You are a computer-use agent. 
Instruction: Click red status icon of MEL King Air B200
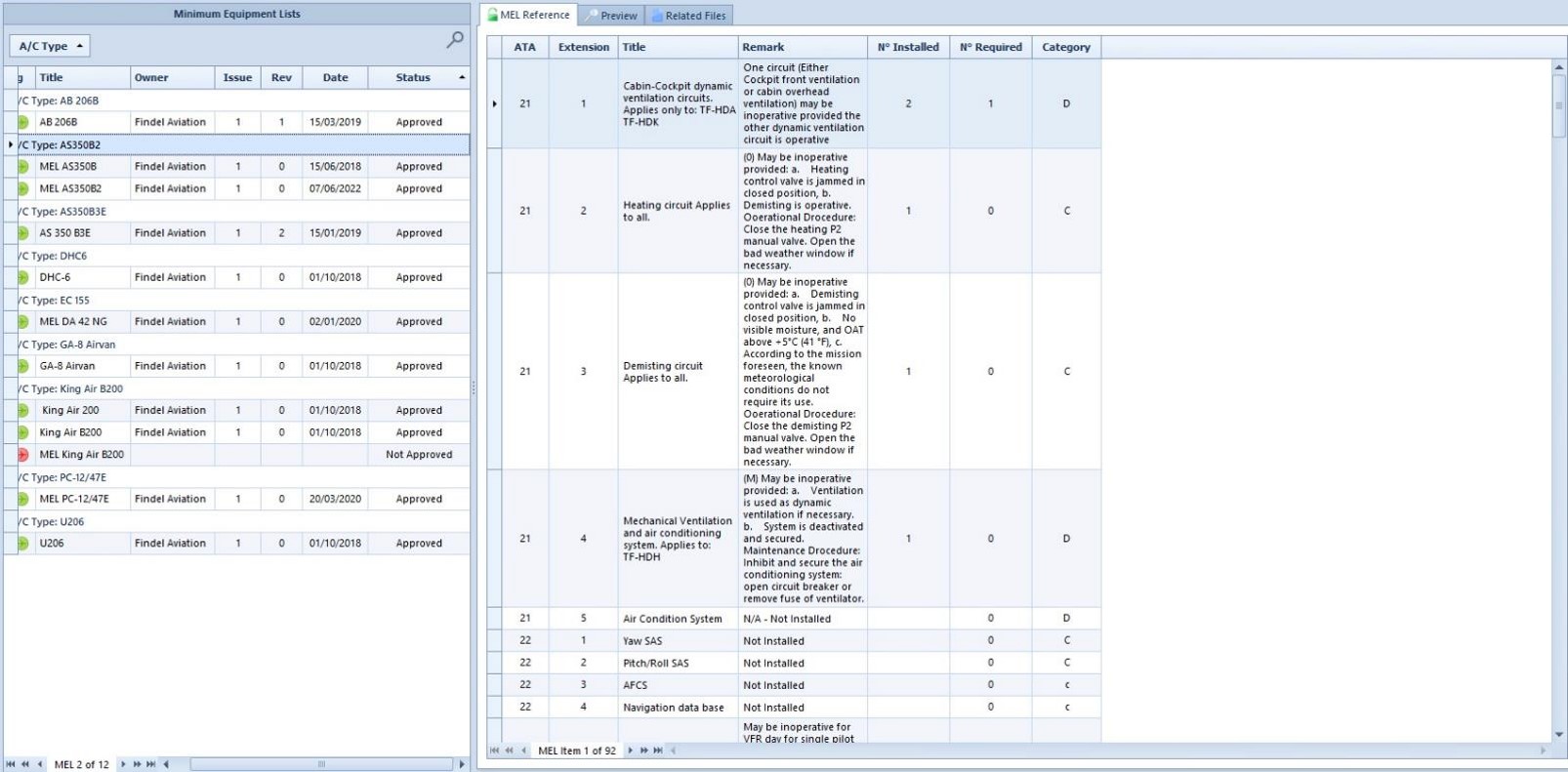click(22, 455)
